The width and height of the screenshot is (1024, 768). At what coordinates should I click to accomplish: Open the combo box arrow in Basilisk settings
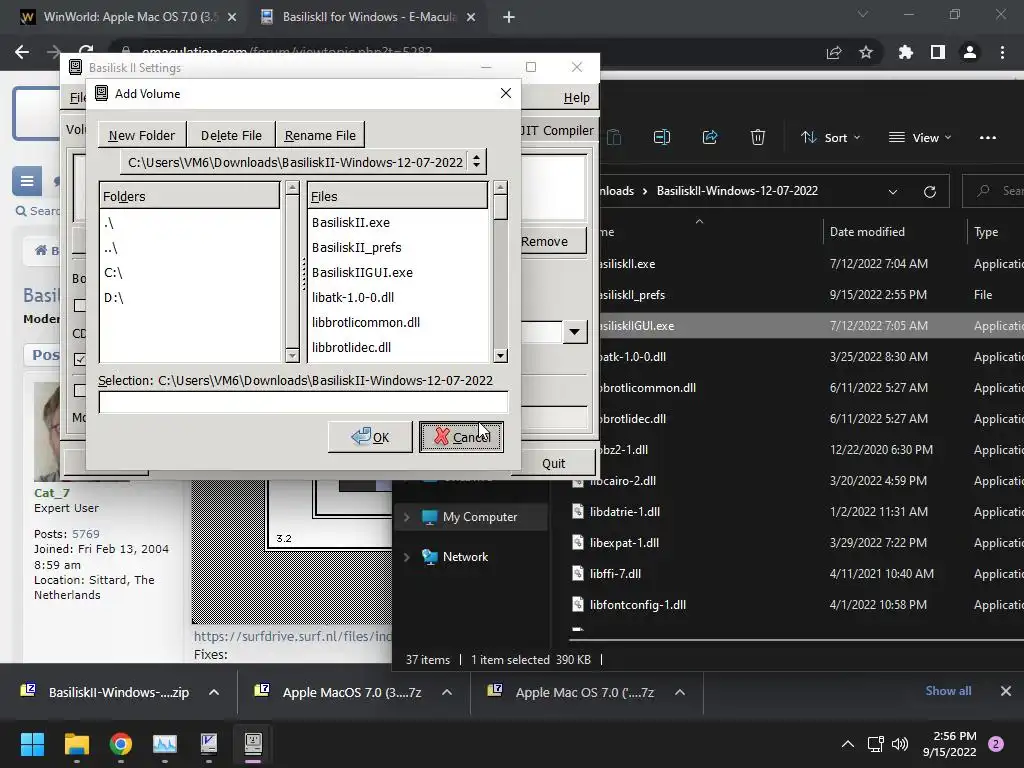pyautogui.click(x=574, y=332)
